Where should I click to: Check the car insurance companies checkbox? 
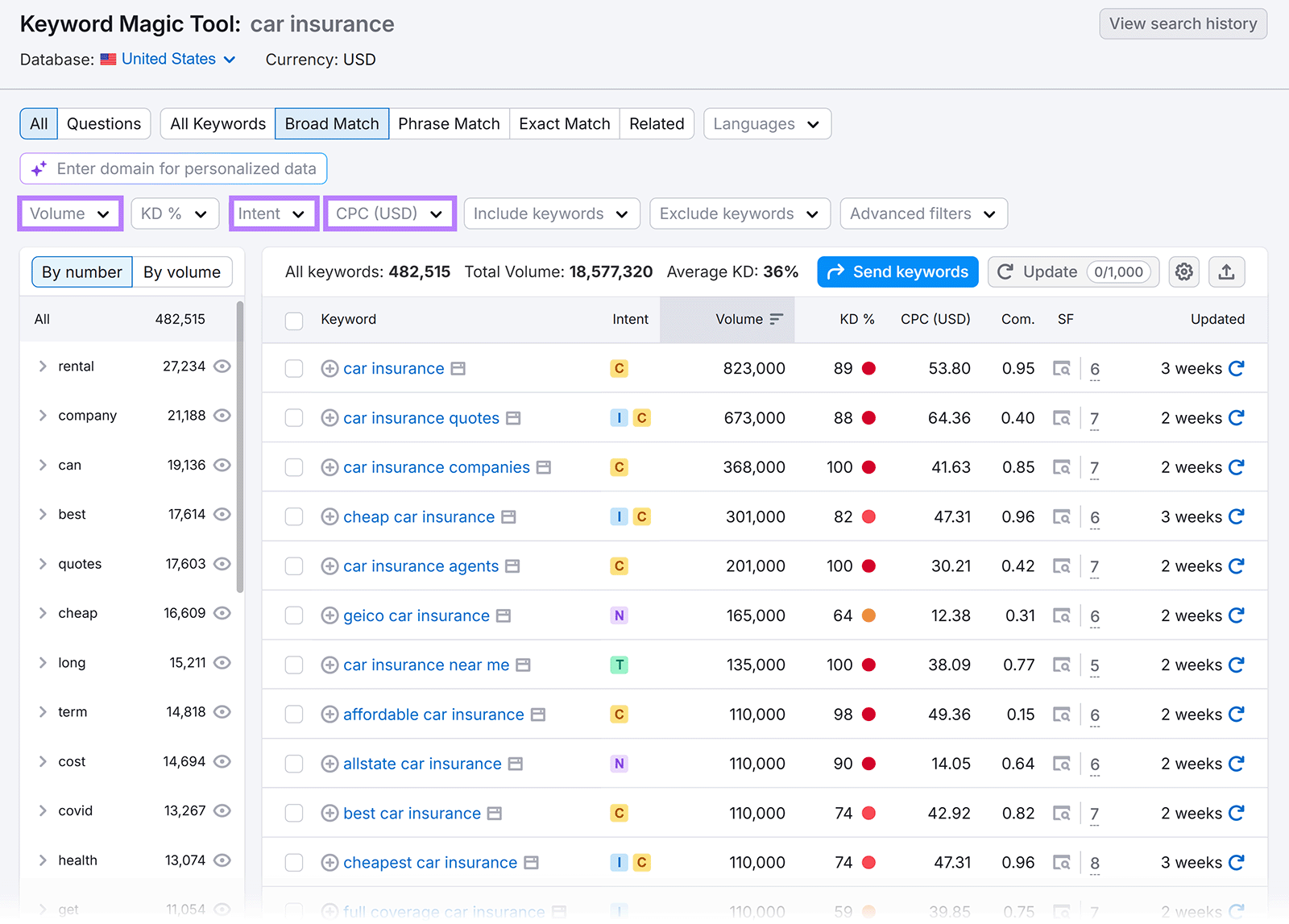point(294,468)
